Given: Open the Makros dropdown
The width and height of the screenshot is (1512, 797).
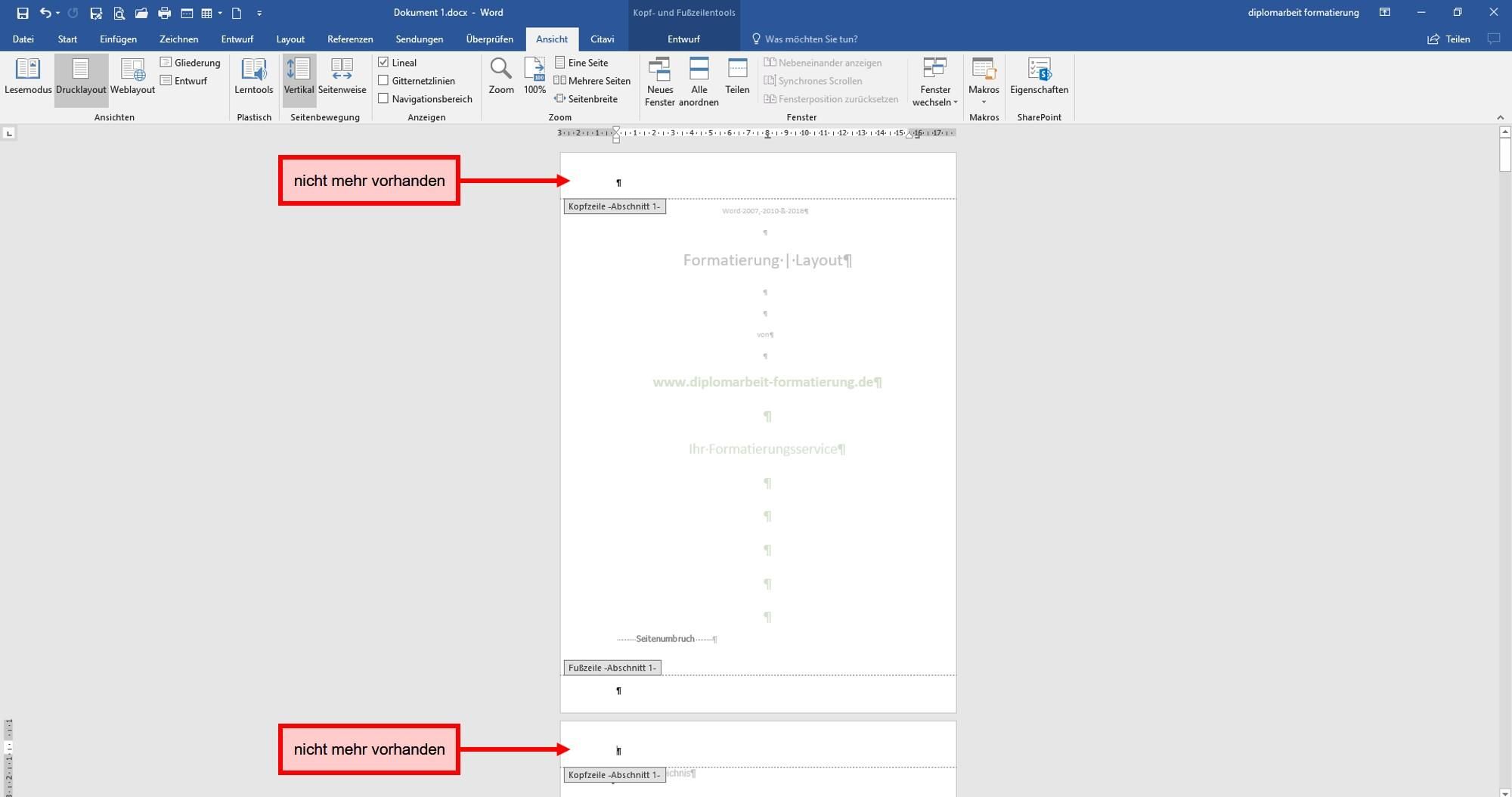Looking at the screenshot, I should (x=984, y=82).
